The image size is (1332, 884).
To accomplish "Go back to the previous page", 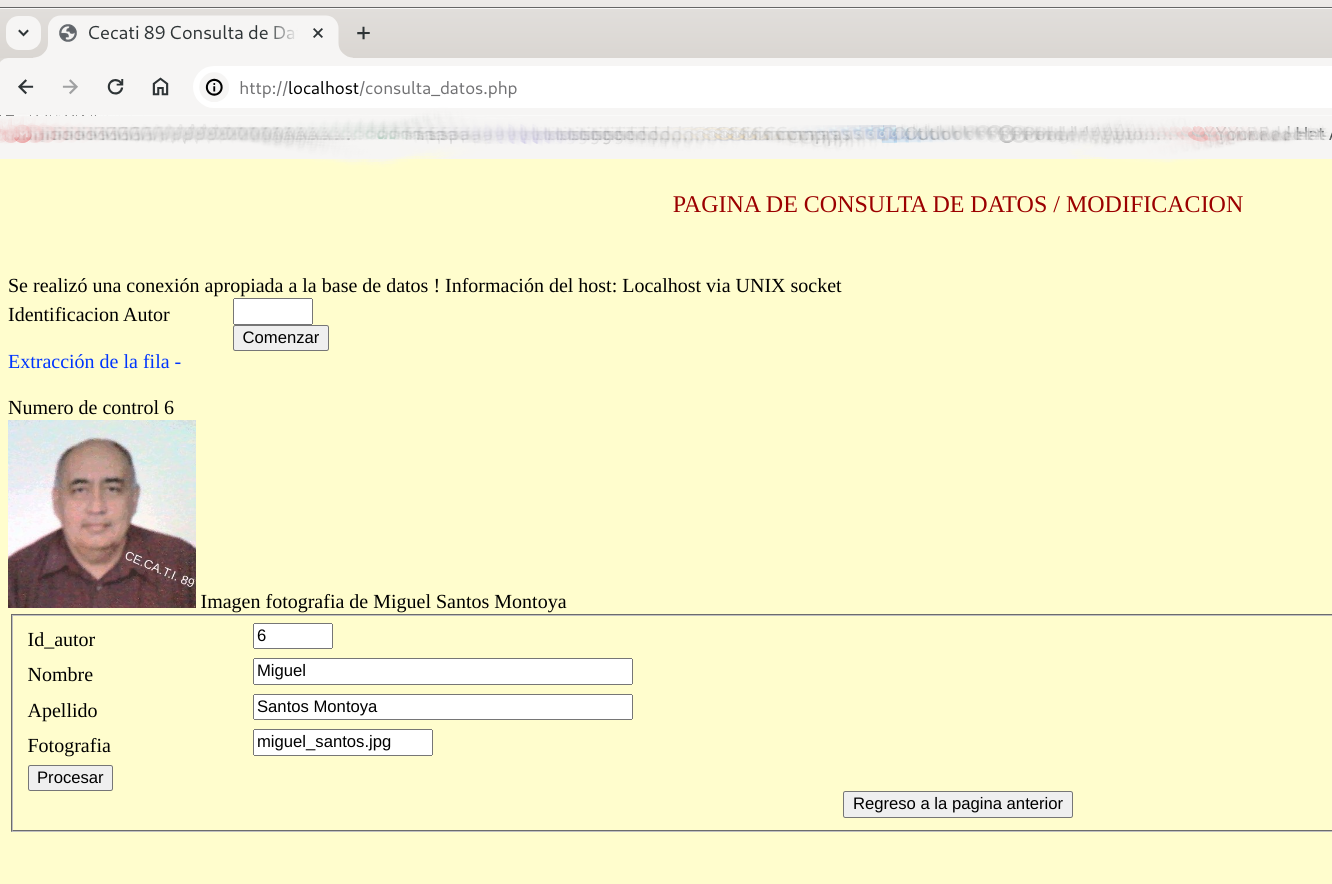I will click(x=26, y=87).
